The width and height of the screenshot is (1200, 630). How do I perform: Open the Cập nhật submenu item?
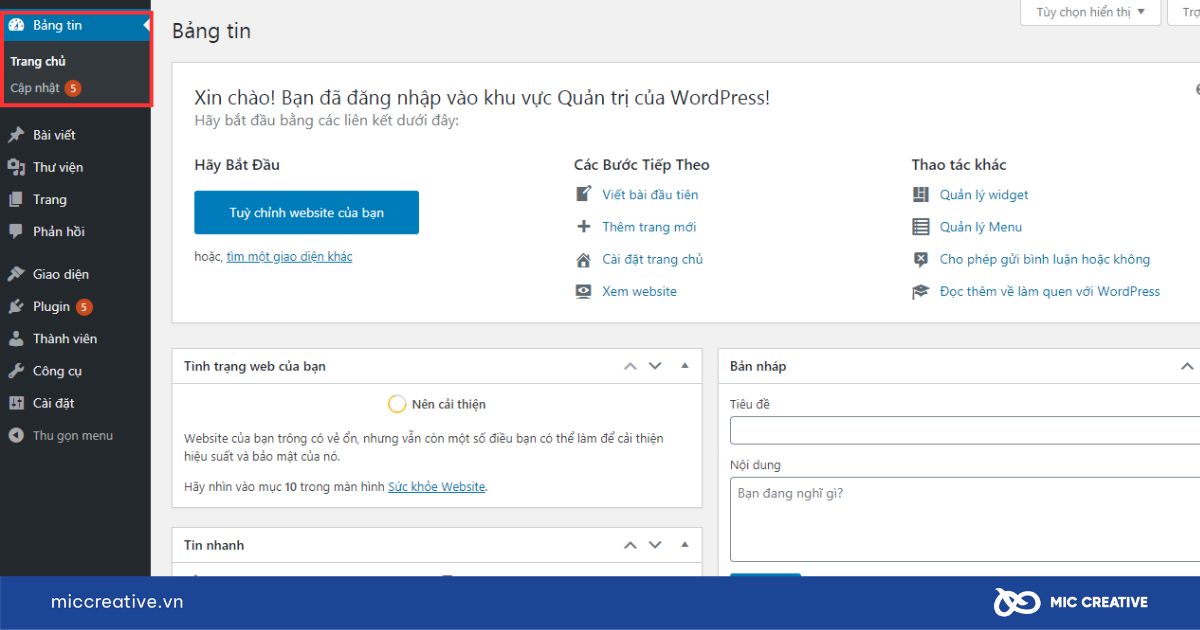35,88
